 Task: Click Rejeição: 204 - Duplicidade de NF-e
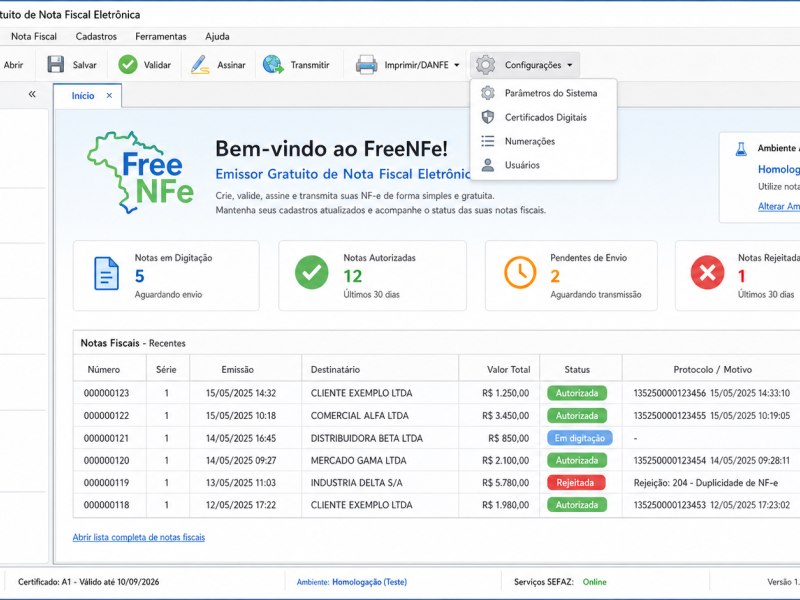[706, 483]
